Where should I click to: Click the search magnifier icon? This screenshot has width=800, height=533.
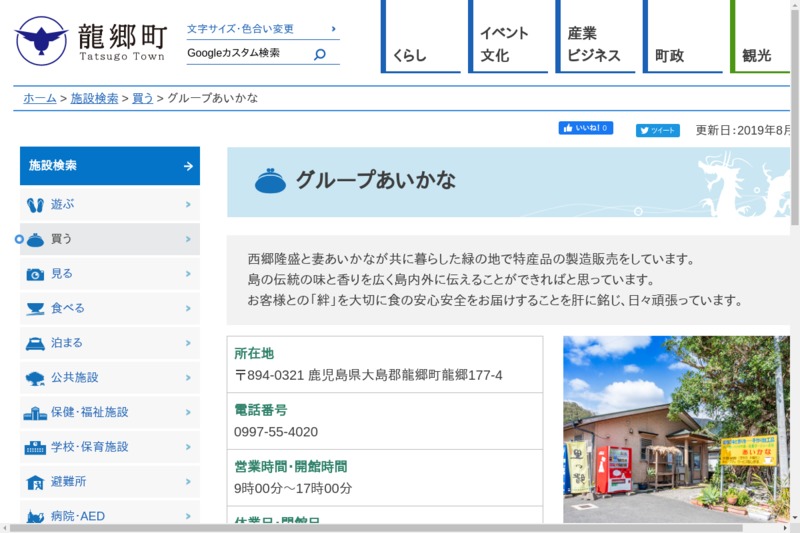(320, 54)
